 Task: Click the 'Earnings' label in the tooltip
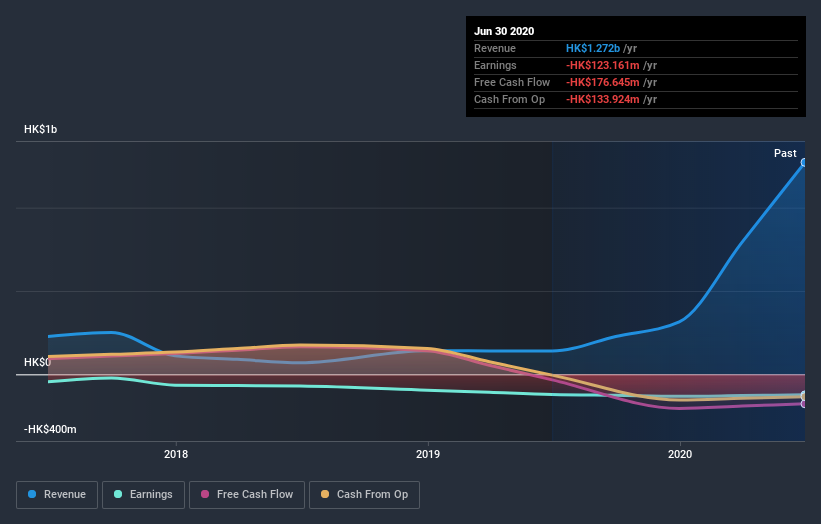click(495, 65)
